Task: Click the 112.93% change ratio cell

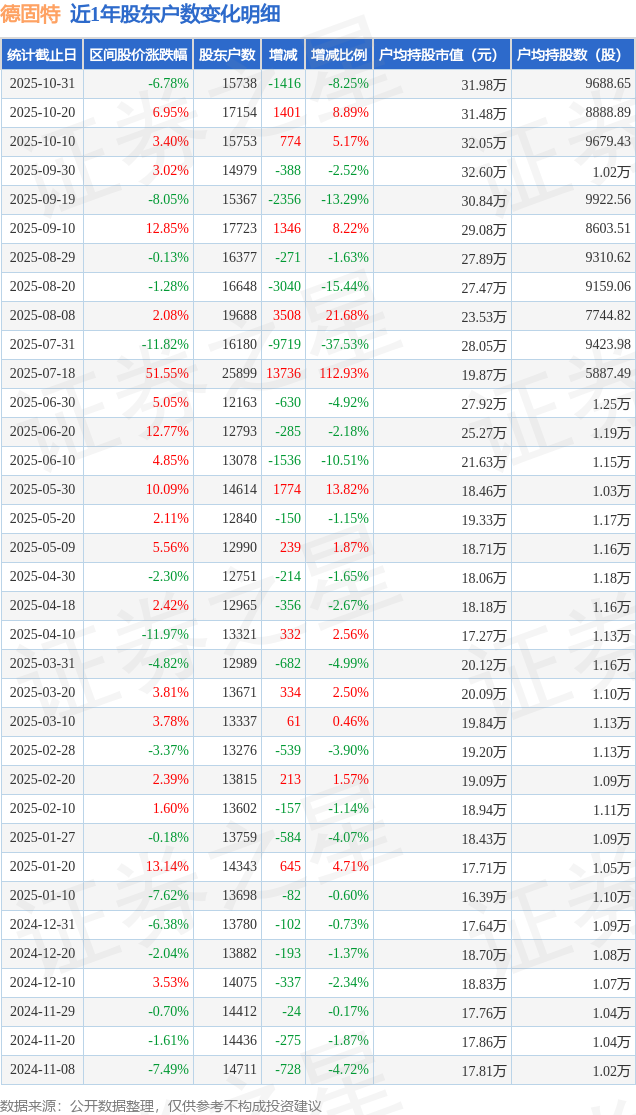Action: click(342, 374)
